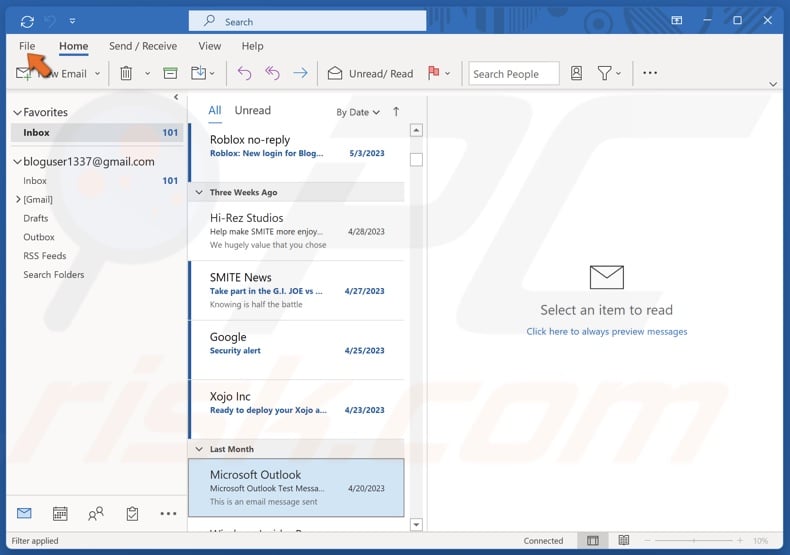Open the Send / Receive tab
The height and width of the screenshot is (555, 790).
(143, 46)
